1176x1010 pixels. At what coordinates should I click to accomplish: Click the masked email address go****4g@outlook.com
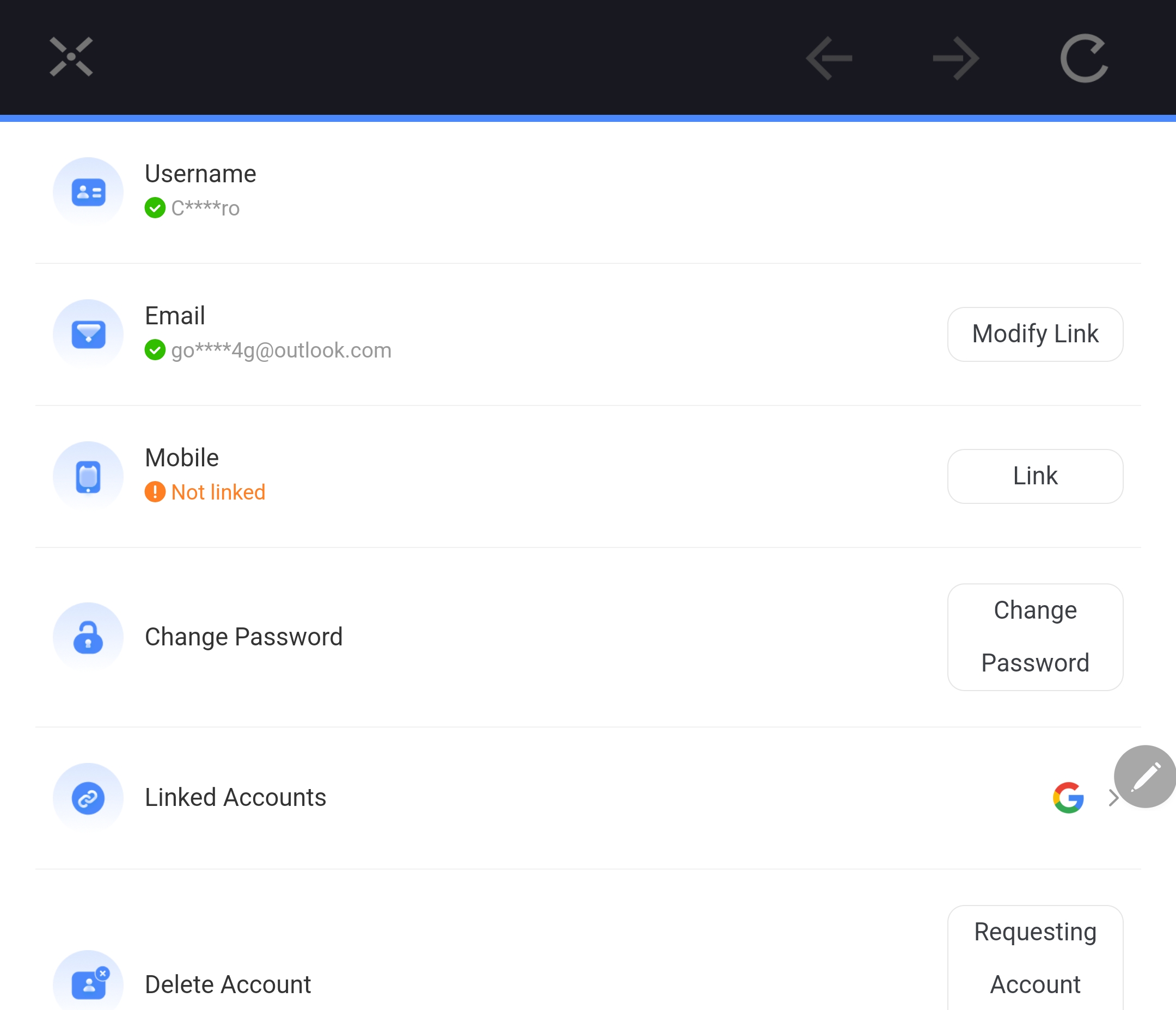click(281, 350)
